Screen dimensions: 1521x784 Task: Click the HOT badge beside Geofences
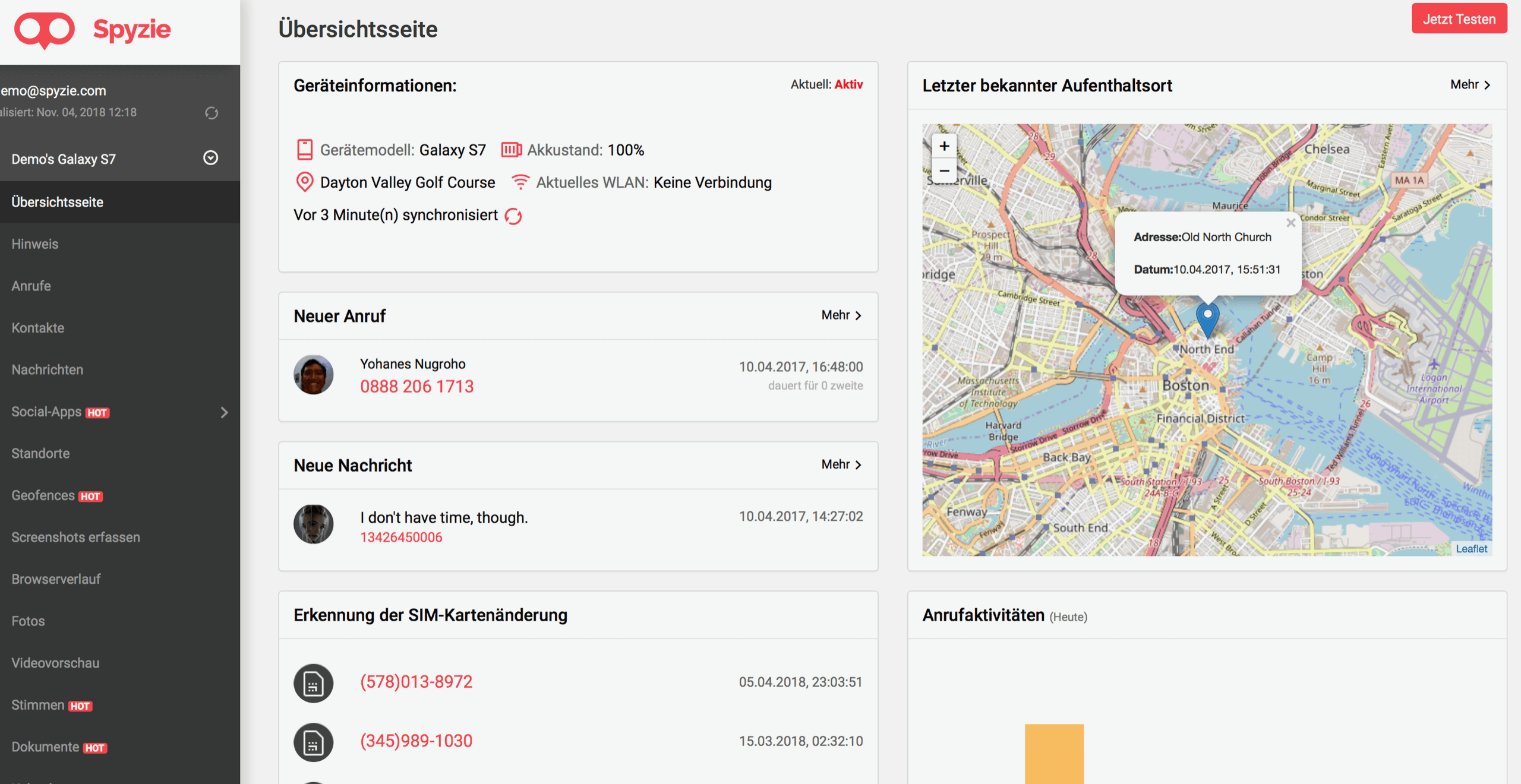tap(90, 497)
